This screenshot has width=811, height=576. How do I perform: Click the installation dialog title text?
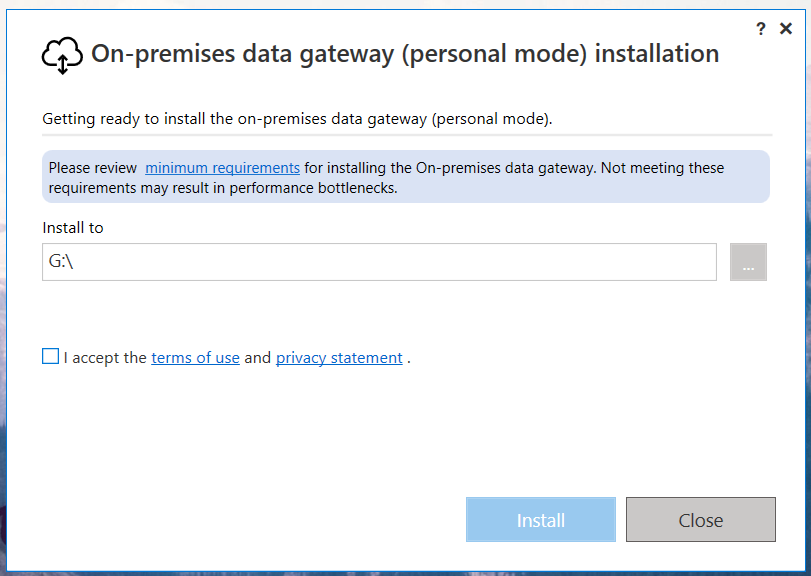pos(405,54)
